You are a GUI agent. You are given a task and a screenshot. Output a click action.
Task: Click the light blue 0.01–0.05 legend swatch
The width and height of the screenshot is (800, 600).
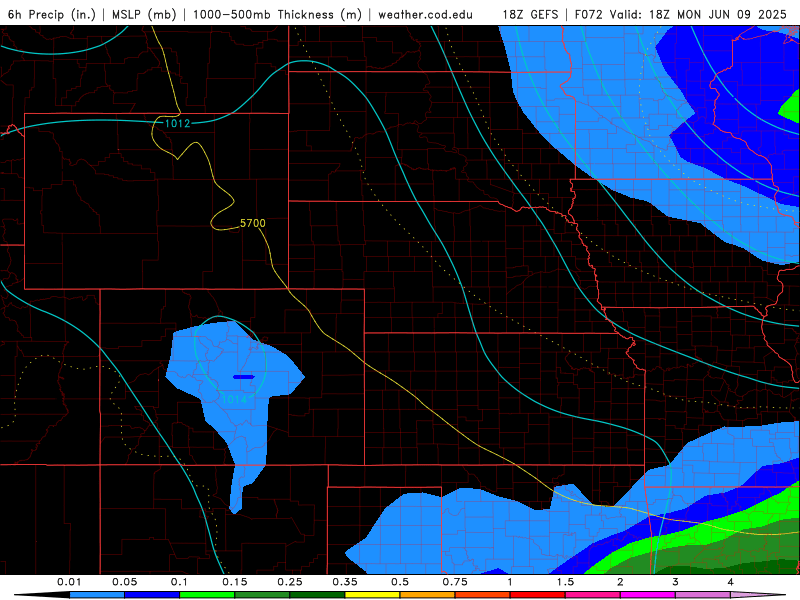97,595
